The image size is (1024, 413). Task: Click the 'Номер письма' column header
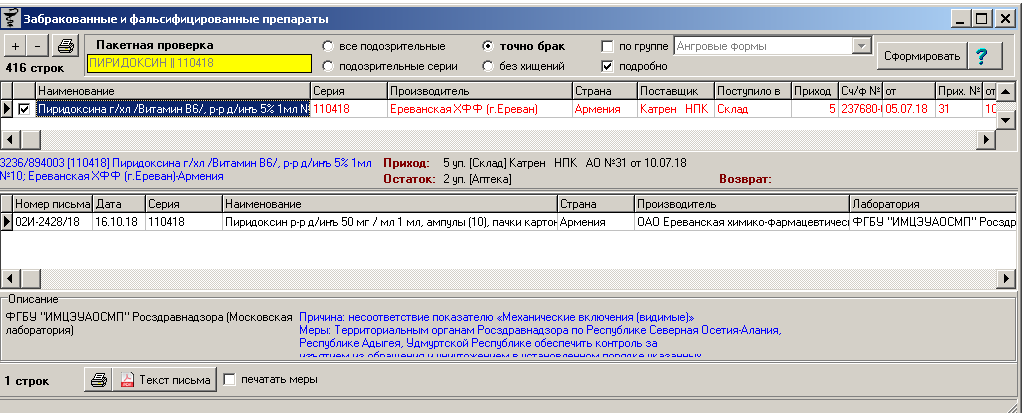tap(52, 203)
